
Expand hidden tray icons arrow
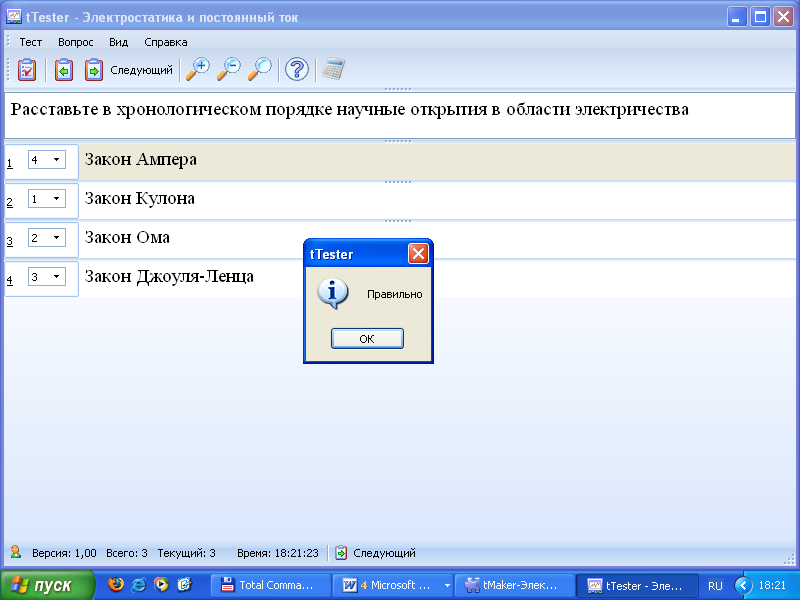pos(742,585)
